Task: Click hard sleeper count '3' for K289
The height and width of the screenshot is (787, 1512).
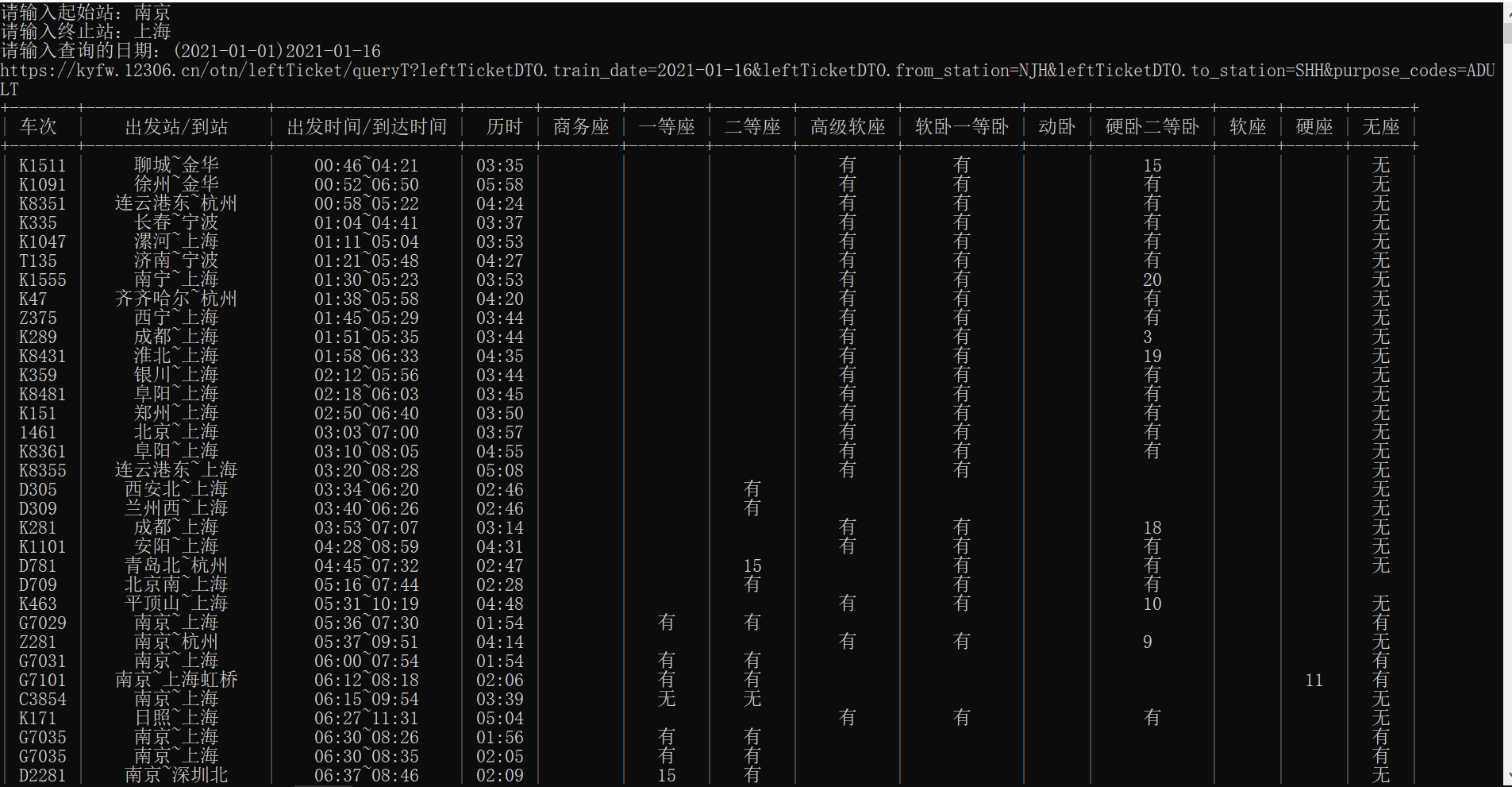Action: [1148, 337]
